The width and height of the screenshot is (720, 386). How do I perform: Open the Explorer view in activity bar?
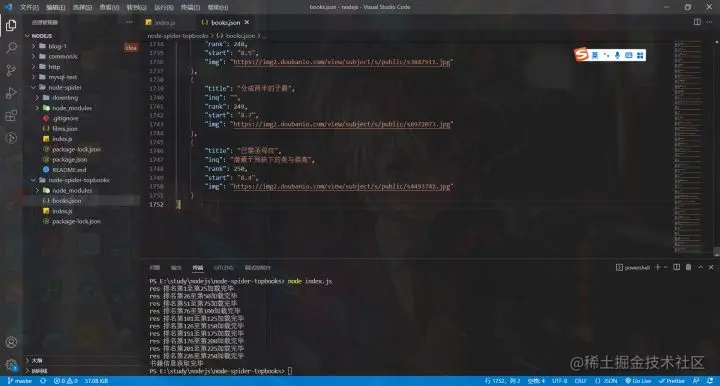[11, 25]
